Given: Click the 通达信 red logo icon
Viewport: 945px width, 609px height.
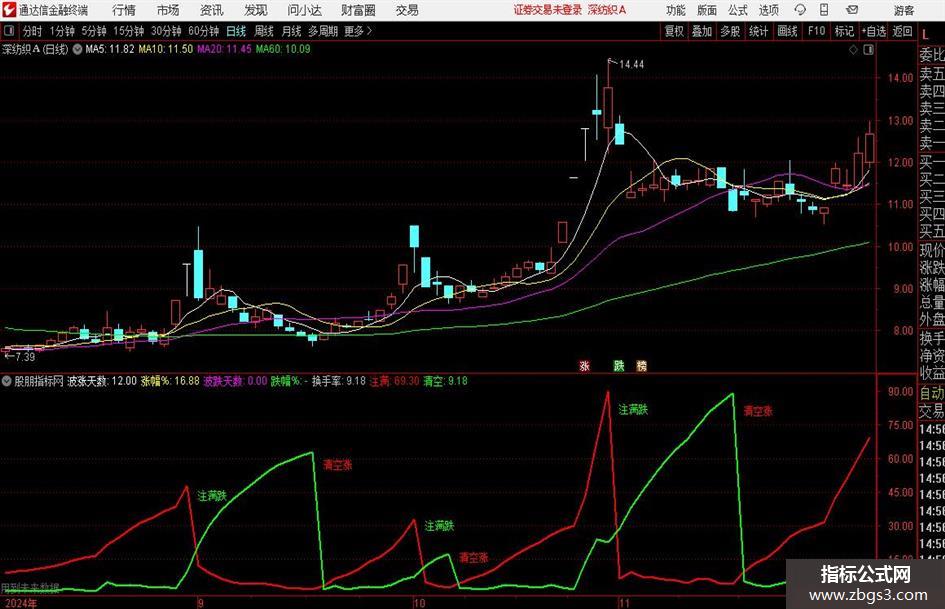Looking at the screenshot, I should pyautogui.click(x=8, y=10).
